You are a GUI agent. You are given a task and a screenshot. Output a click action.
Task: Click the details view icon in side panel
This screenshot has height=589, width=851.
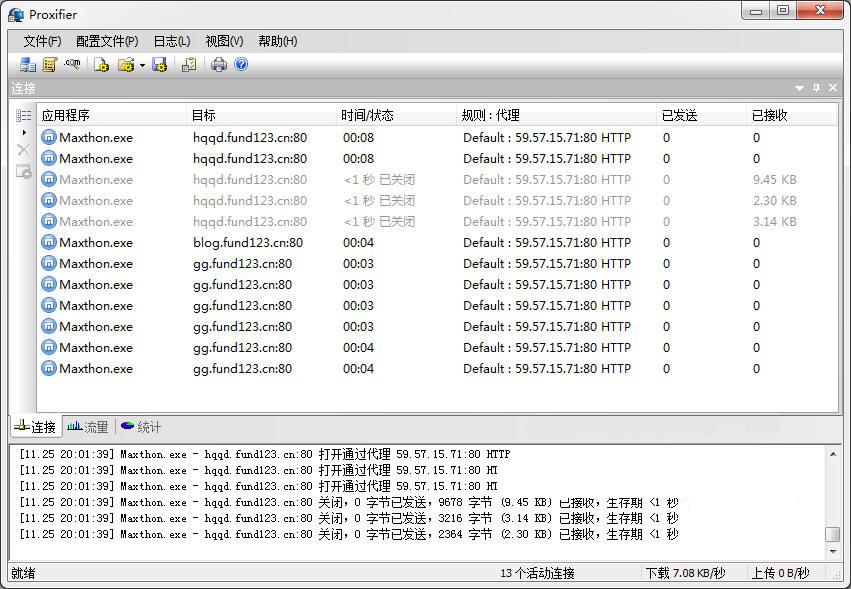point(24,114)
